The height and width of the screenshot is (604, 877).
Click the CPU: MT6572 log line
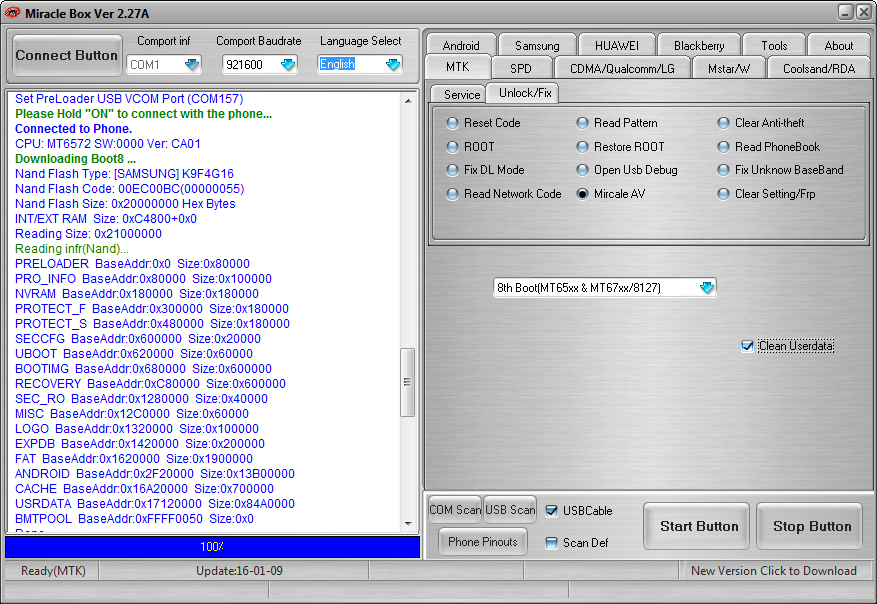coord(108,144)
